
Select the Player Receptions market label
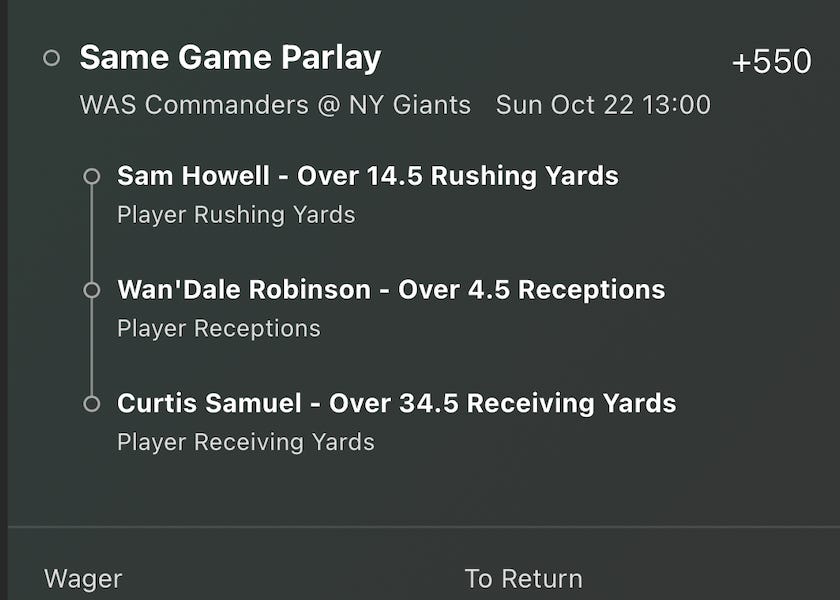click(x=217, y=328)
